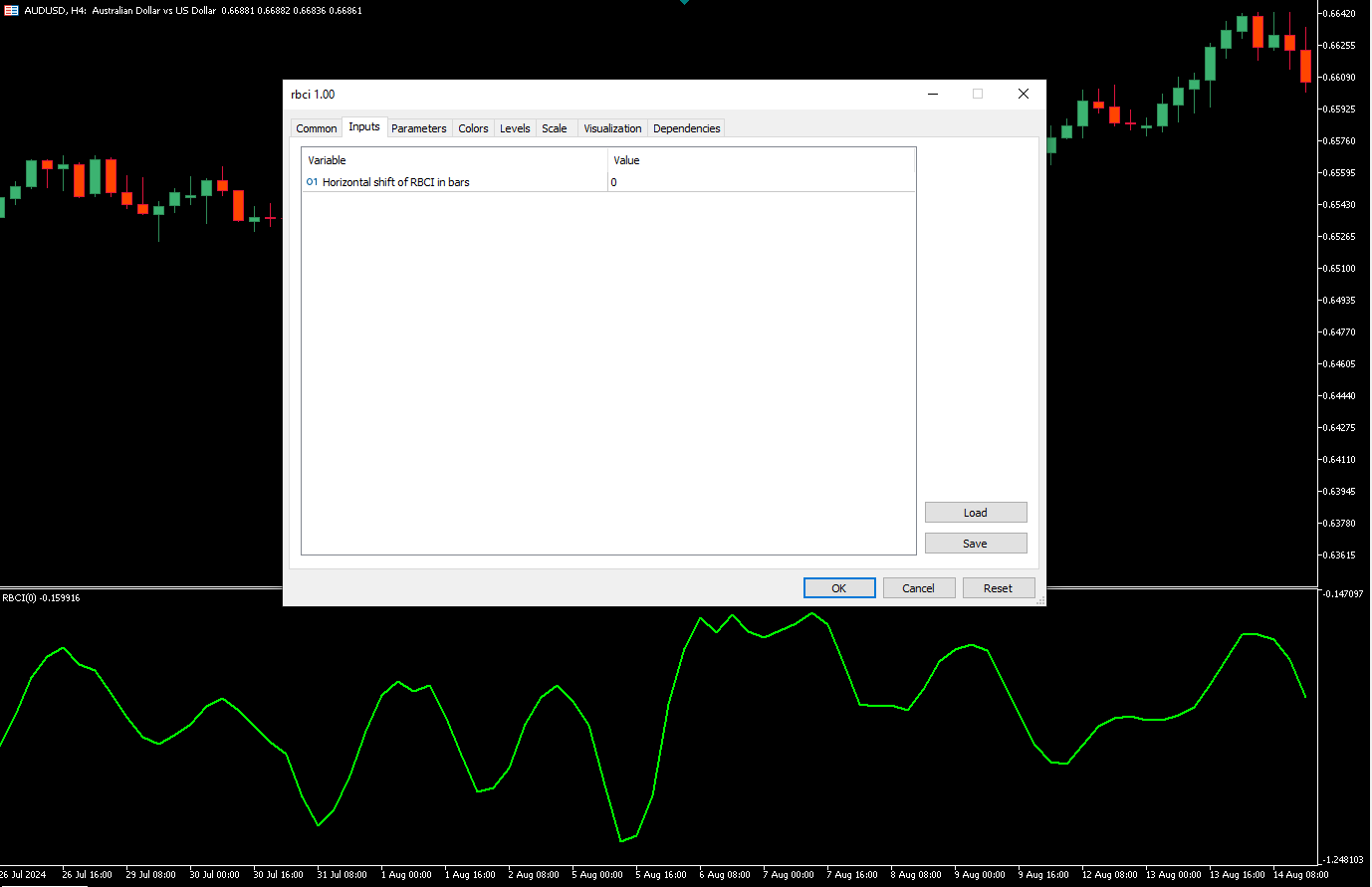Screen dimensions: 1372x887
Task: Edit the value 0 for horizontal shift
Action: pos(761,182)
